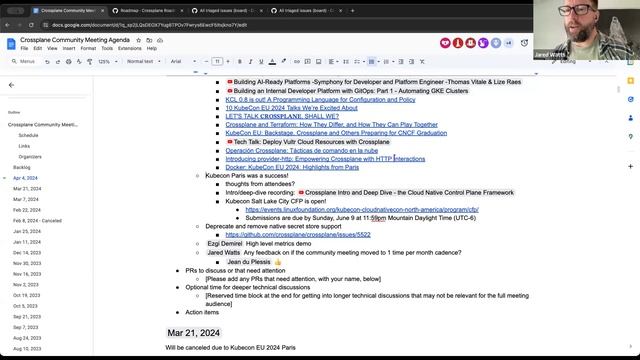Screen dimensions: 640x360
Task: Jump to Mar 21, 2024 in the outline
Action: pyautogui.click(x=27, y=189)
